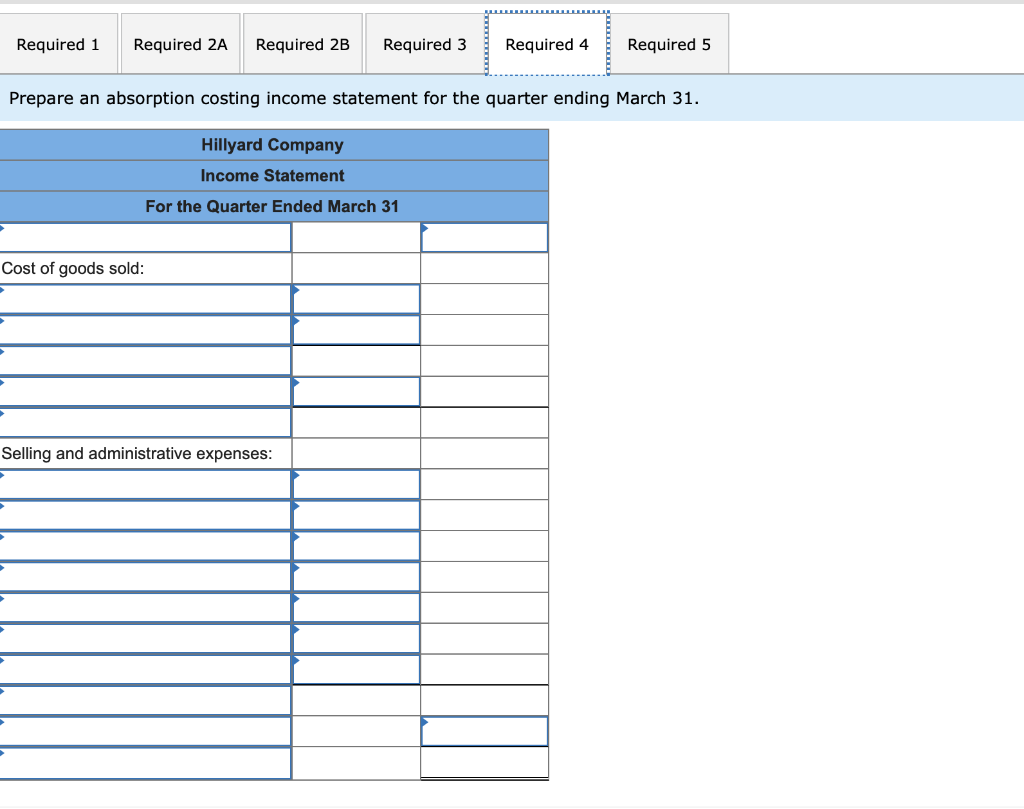Open the Required 2B tab
The height and width of the screenshot is (809, 1024).
click(x=302, y=44)
